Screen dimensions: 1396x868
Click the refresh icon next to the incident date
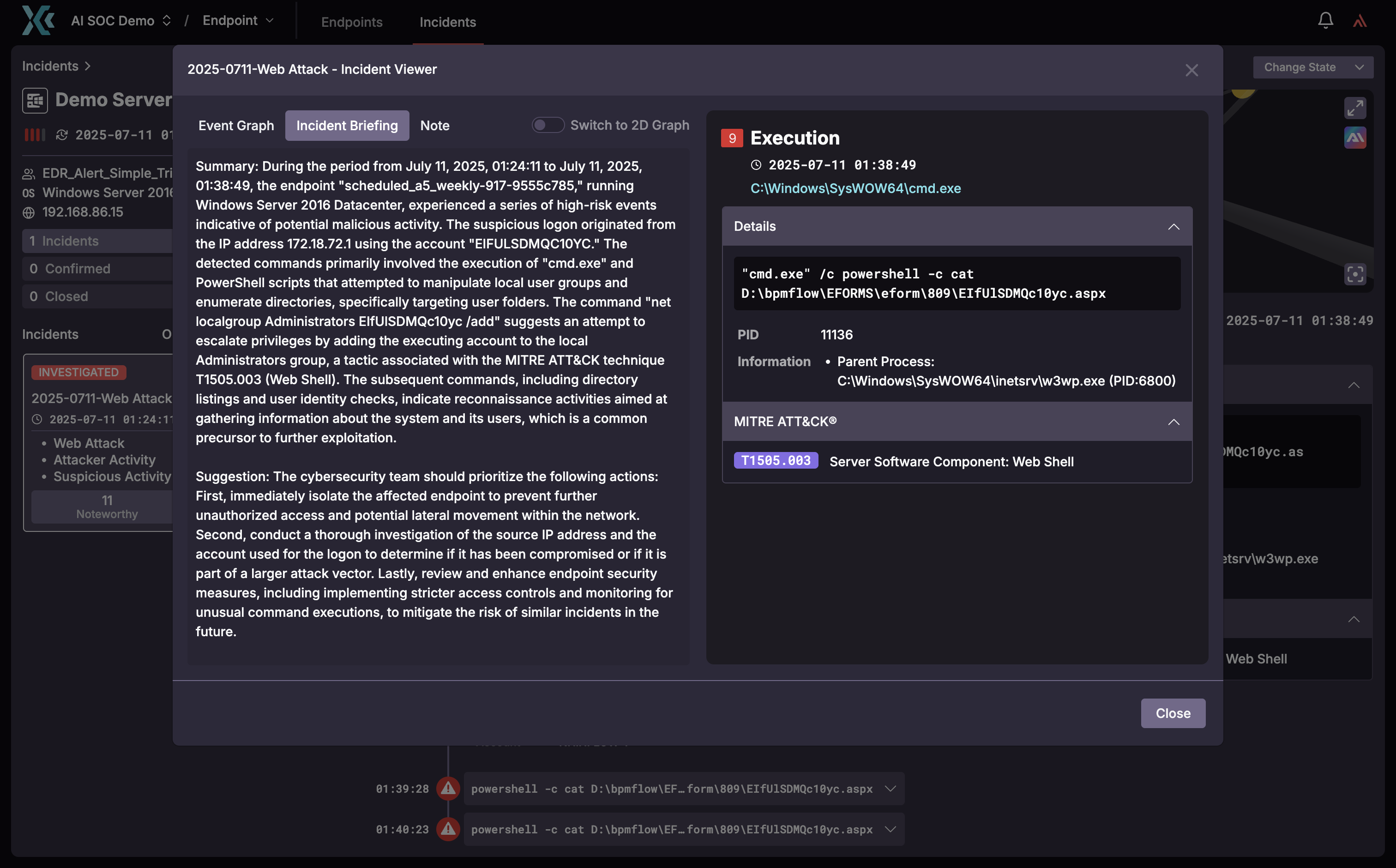pyautogui.click(x=63, y=134)
